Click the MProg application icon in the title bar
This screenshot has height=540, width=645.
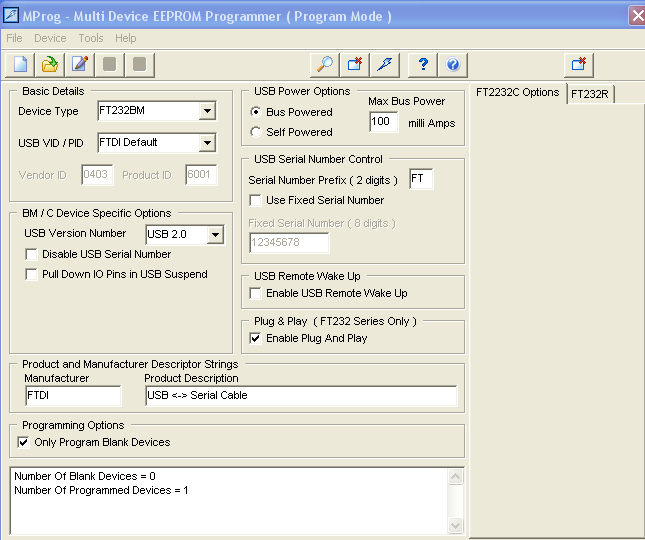[x=11, y=16]
